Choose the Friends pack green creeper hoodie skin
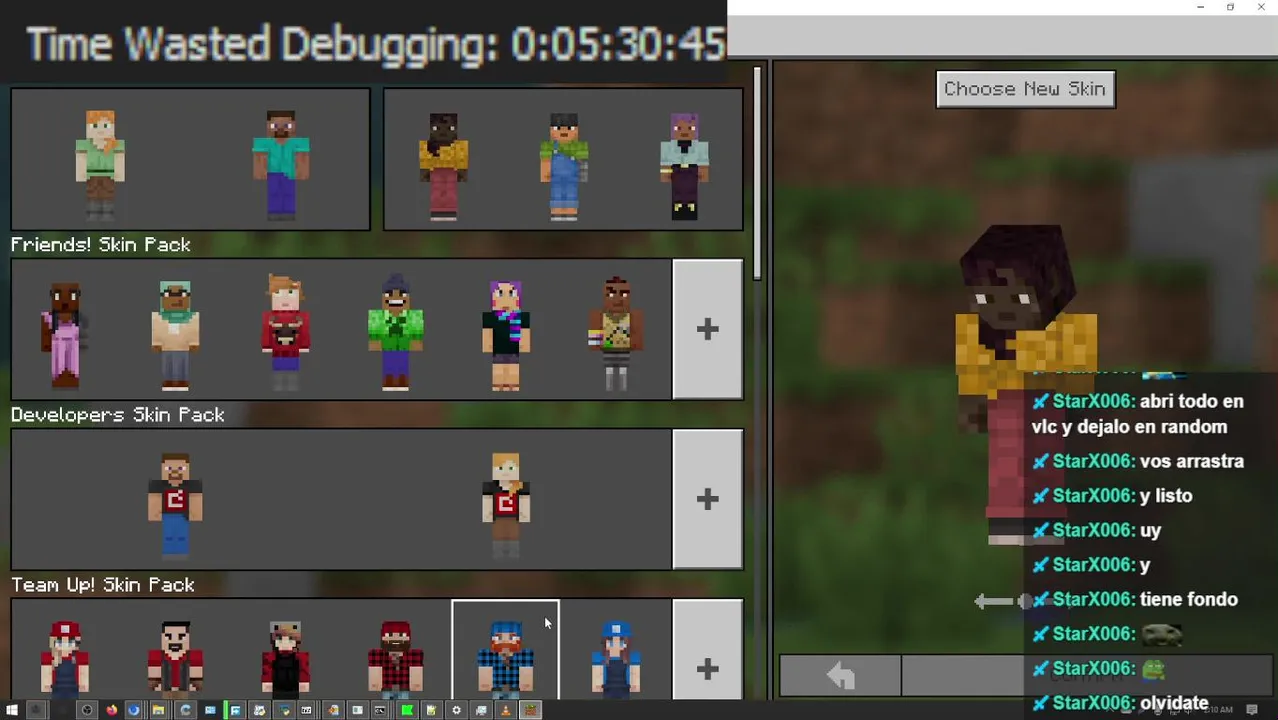 pos(395,333)
